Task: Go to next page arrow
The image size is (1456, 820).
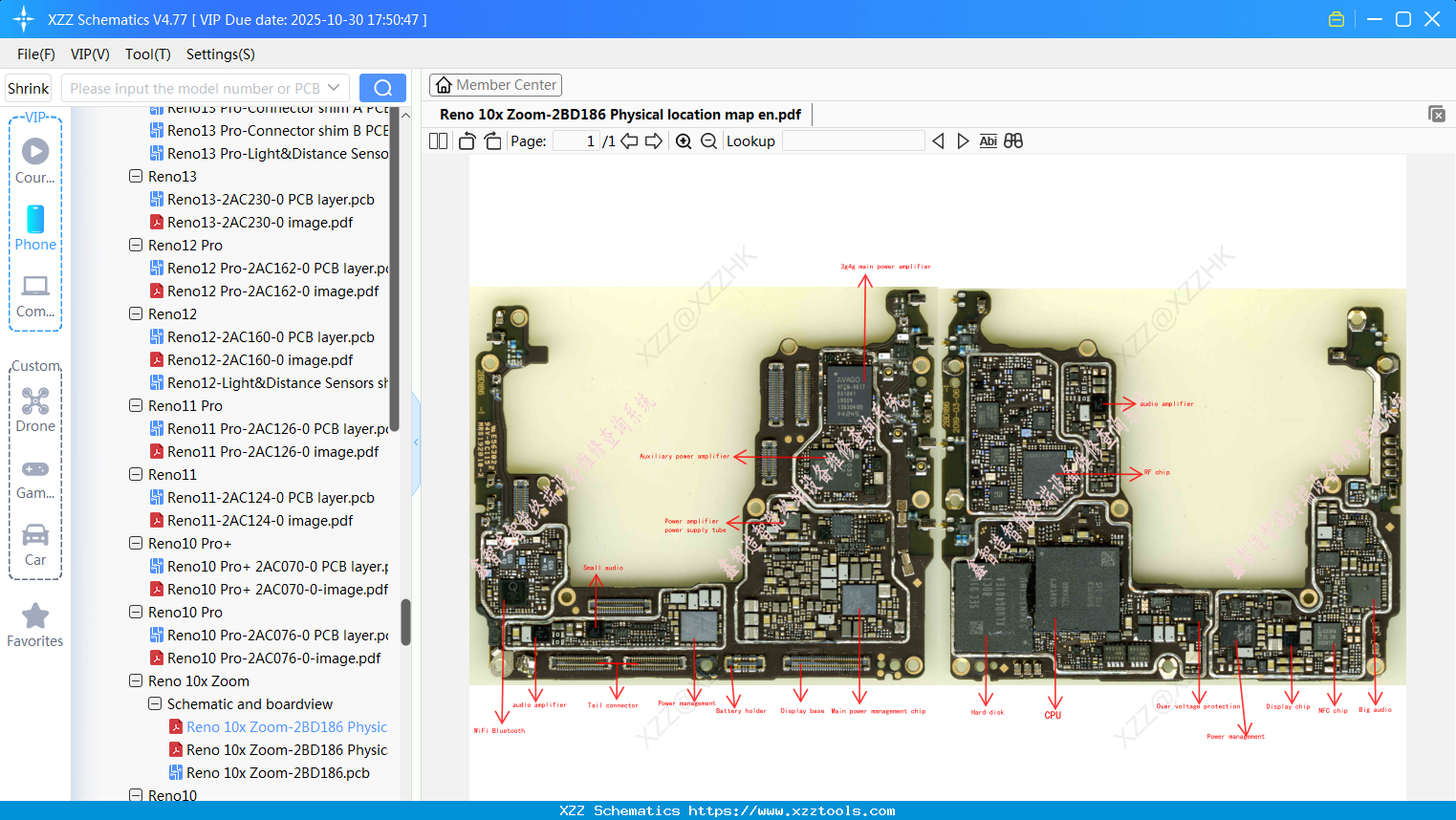Action: tap(654, 141)
